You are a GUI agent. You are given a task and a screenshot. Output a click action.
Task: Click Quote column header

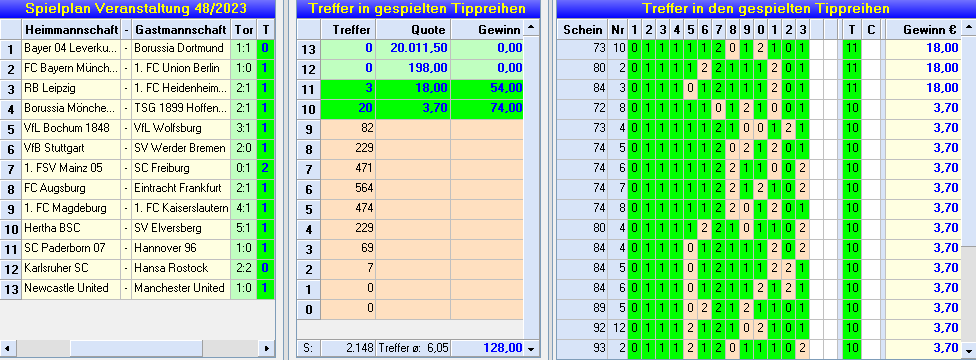(413, 29)
